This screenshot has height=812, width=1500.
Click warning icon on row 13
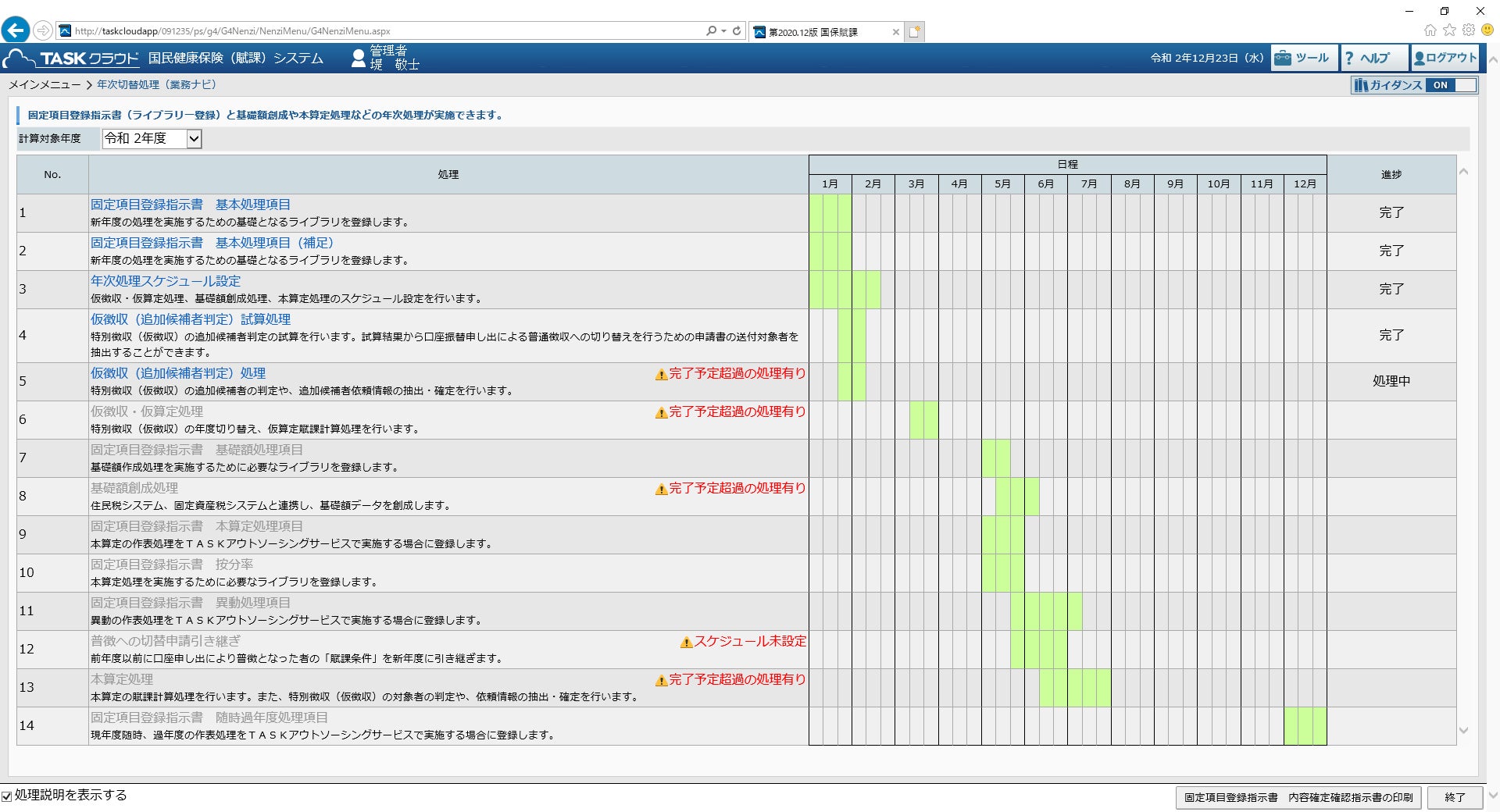coord(661,681)
